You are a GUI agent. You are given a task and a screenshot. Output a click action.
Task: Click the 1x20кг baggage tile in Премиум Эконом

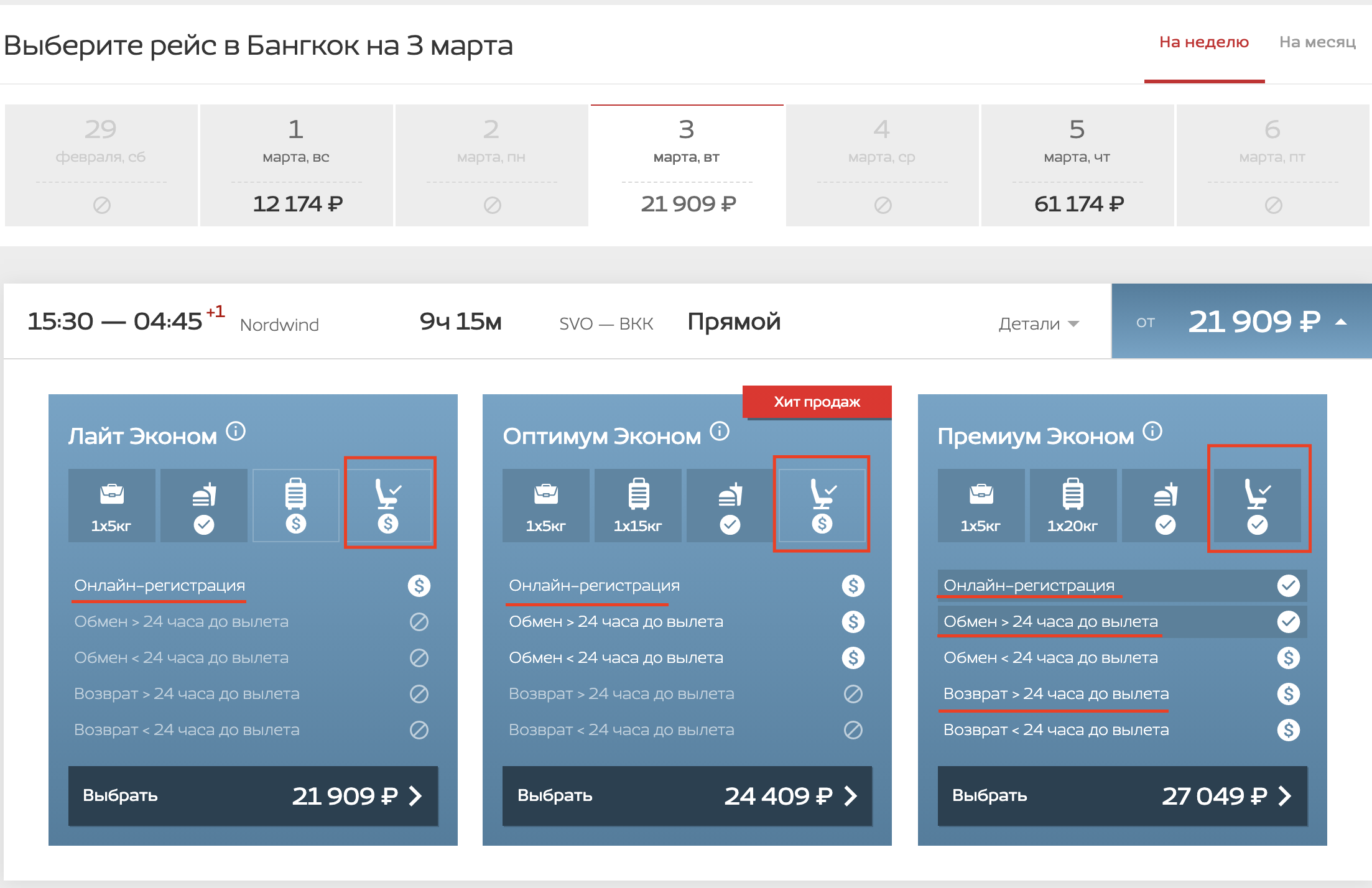click(1073, 506)
